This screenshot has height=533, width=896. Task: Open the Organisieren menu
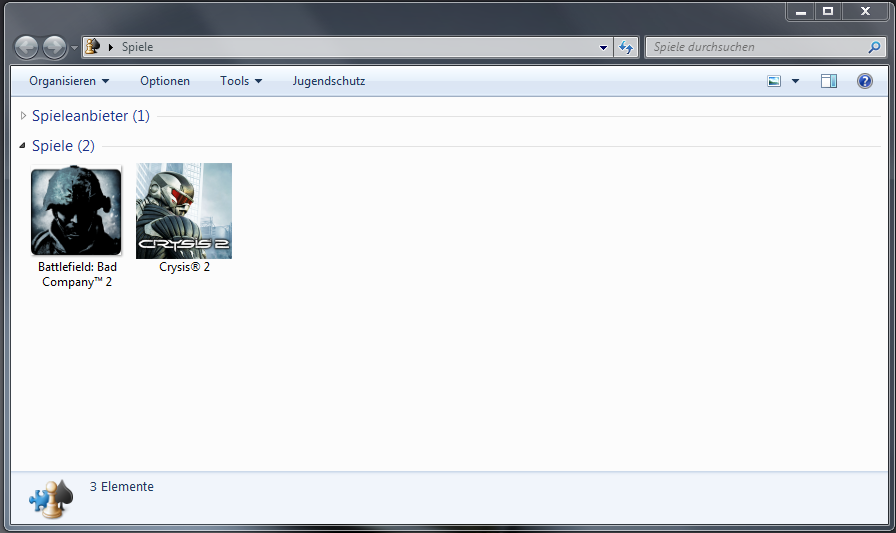click(69, 81)
